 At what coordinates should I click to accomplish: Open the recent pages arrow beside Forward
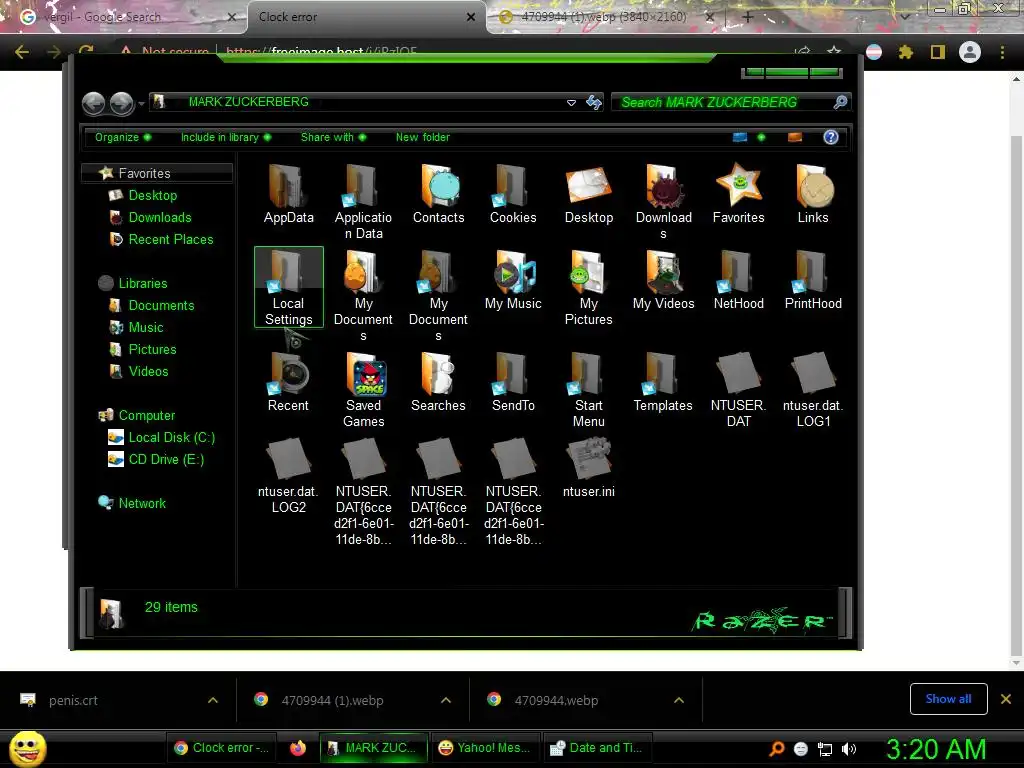pos(141,103)
